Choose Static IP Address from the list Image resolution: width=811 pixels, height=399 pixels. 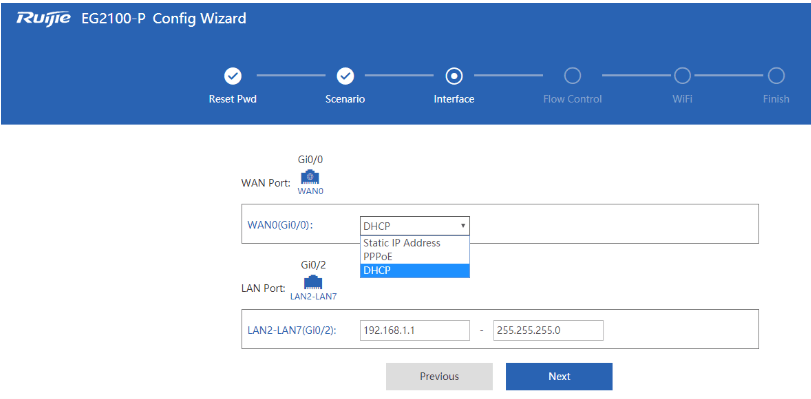coord(415,243)
